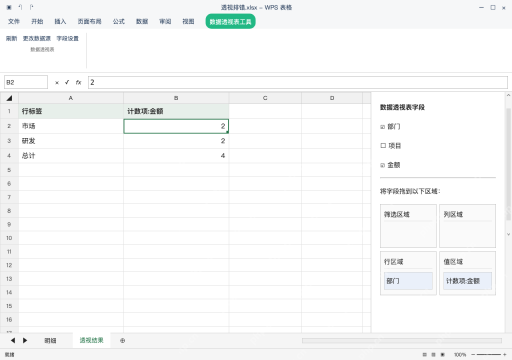Check the 项目 field checkbox
This screenshot has height=360, width=512.
point(383,146)
